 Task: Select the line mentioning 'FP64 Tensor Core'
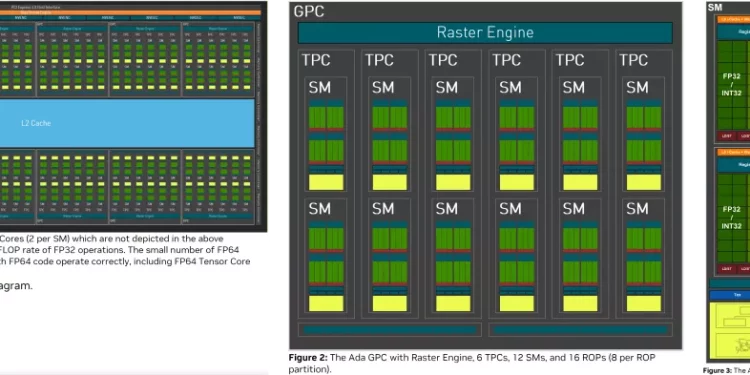click(125, 261)
